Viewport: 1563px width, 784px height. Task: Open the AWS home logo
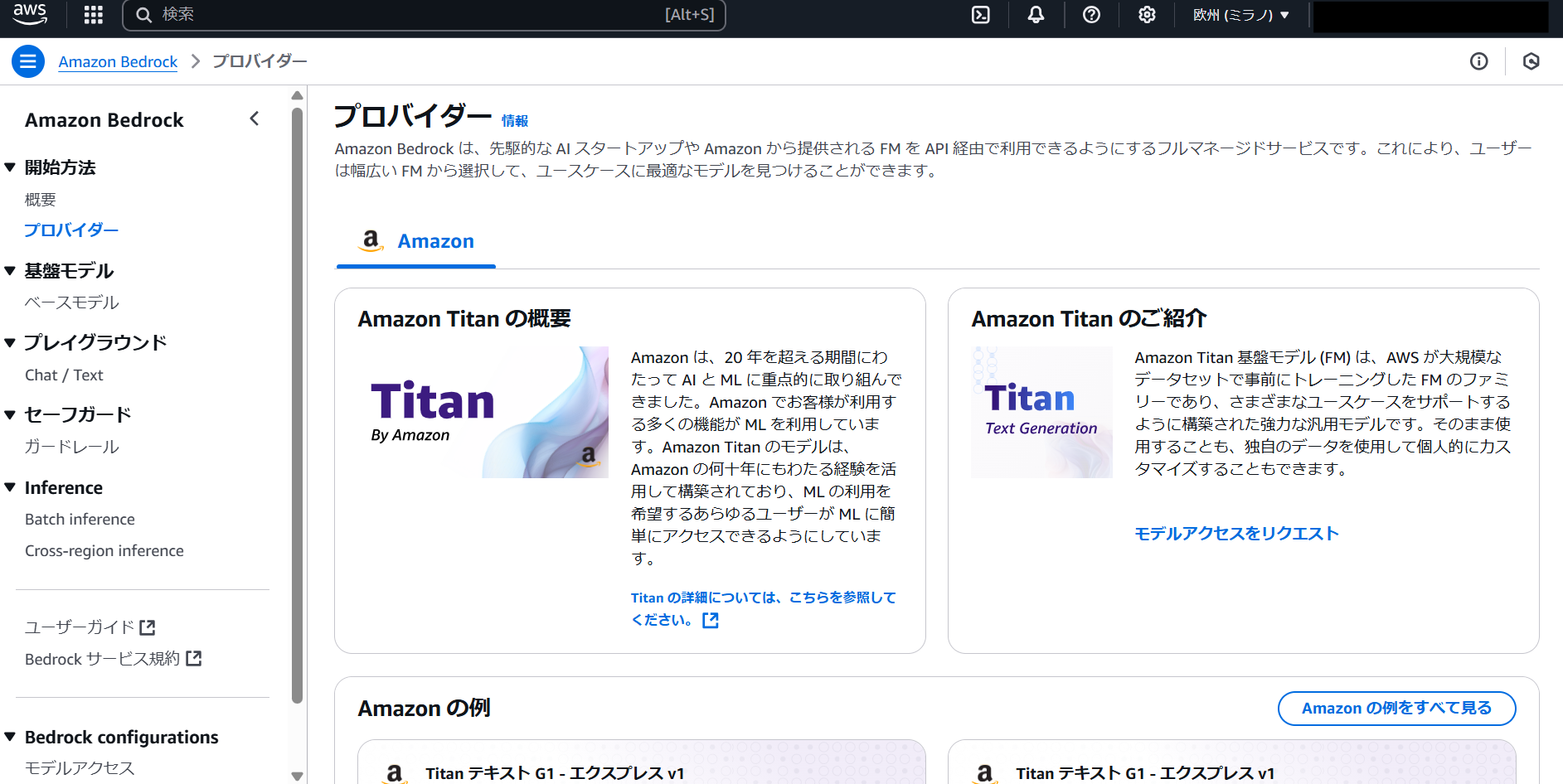30,14
